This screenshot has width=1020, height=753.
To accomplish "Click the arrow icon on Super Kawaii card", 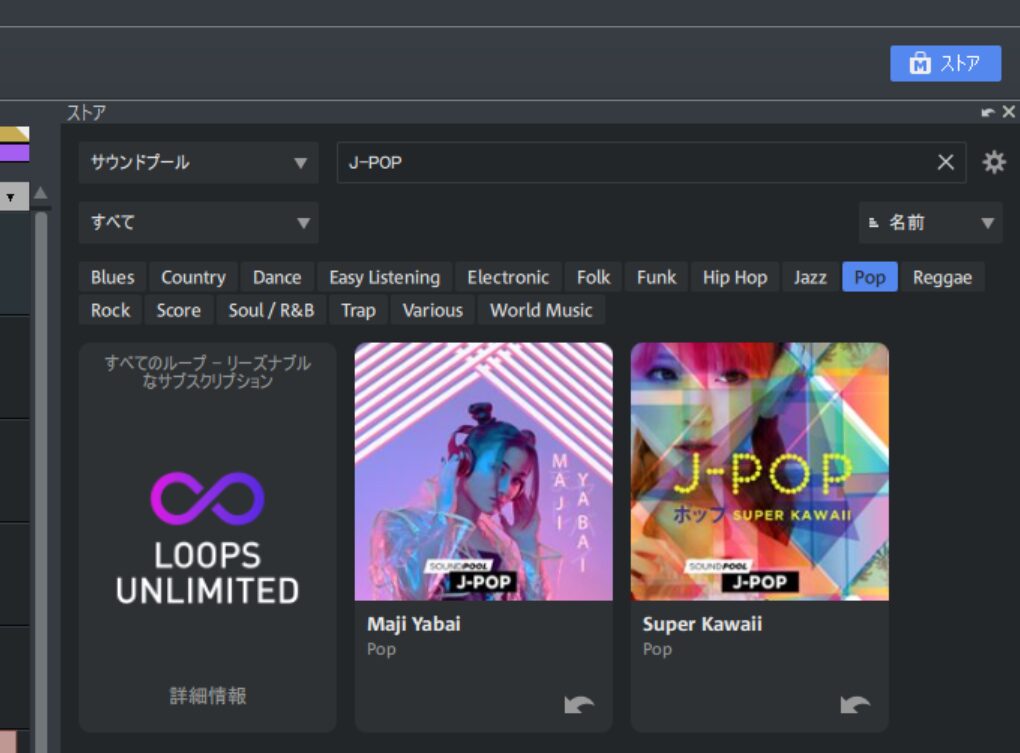I will click(x=855, y=704).
